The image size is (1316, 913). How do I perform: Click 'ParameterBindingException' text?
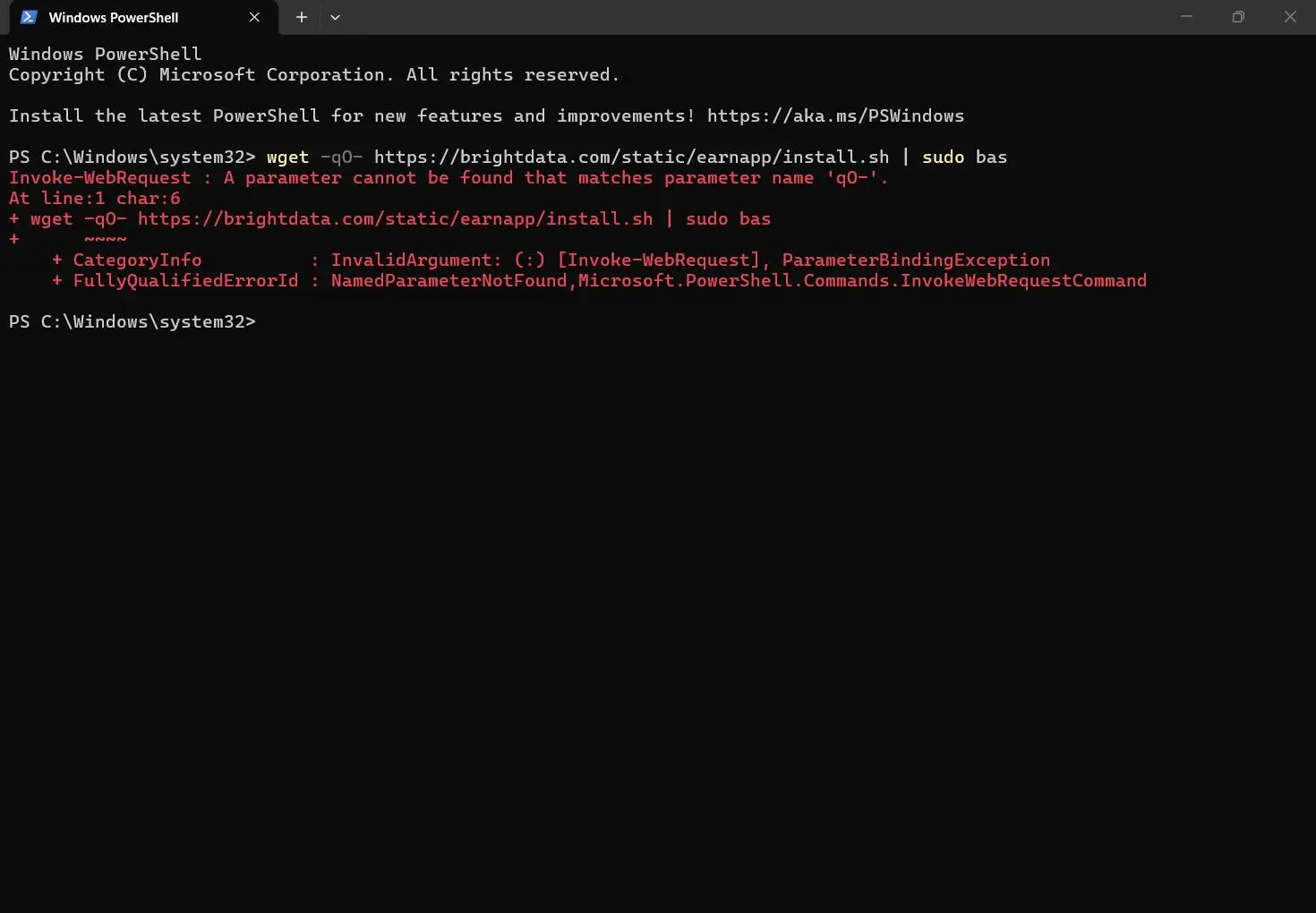916,260
